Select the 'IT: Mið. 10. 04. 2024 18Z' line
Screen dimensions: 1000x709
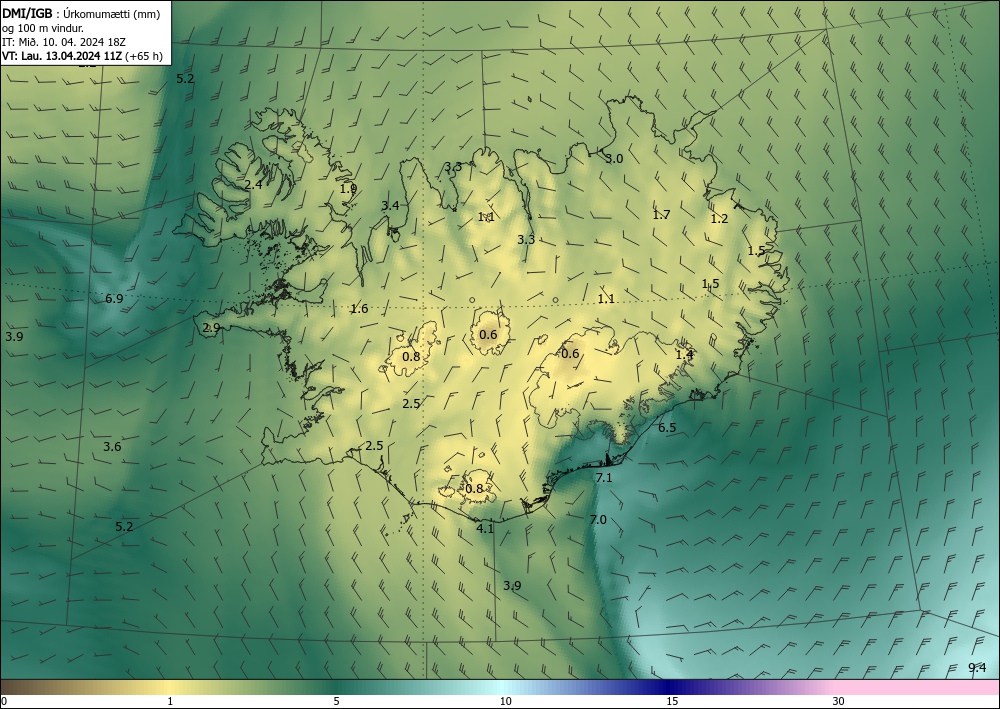[x=64, y=42]
